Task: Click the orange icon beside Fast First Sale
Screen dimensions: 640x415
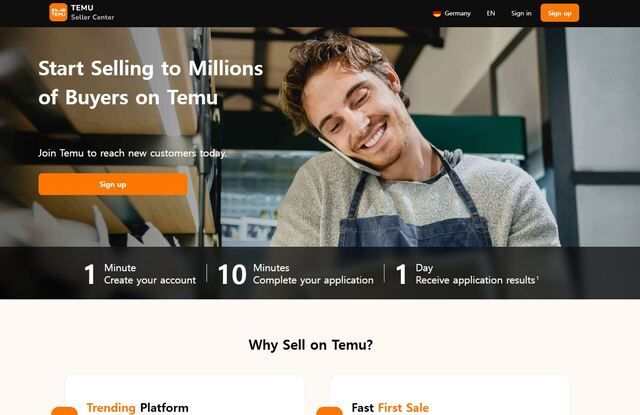Action: pyautogui.click(x=329, y=411)
